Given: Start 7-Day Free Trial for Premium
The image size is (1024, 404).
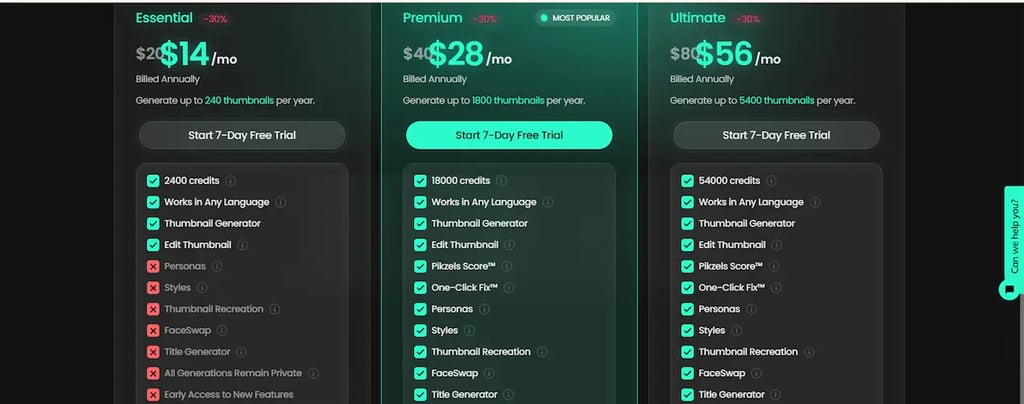Looking at the screenshot, I should coord(509,135).
